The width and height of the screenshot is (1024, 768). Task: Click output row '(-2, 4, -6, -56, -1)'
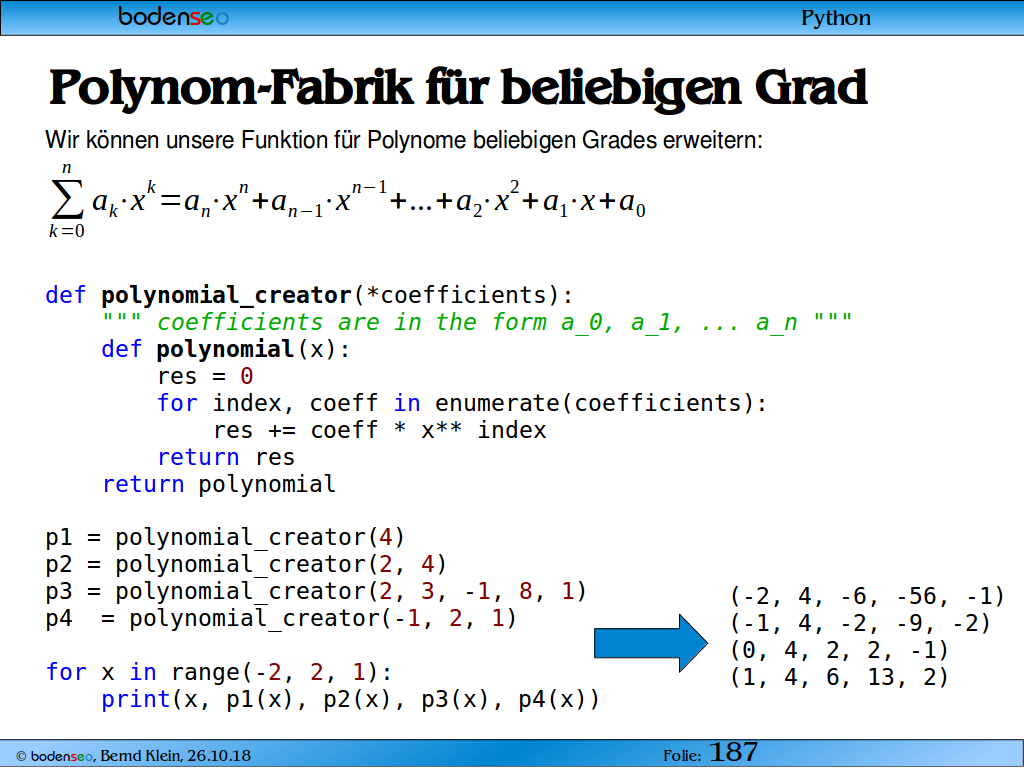click(867, 596)
